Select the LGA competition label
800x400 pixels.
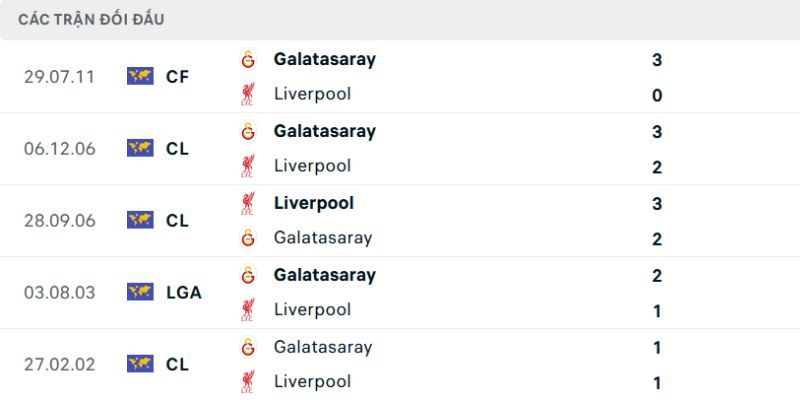point(184,292)
